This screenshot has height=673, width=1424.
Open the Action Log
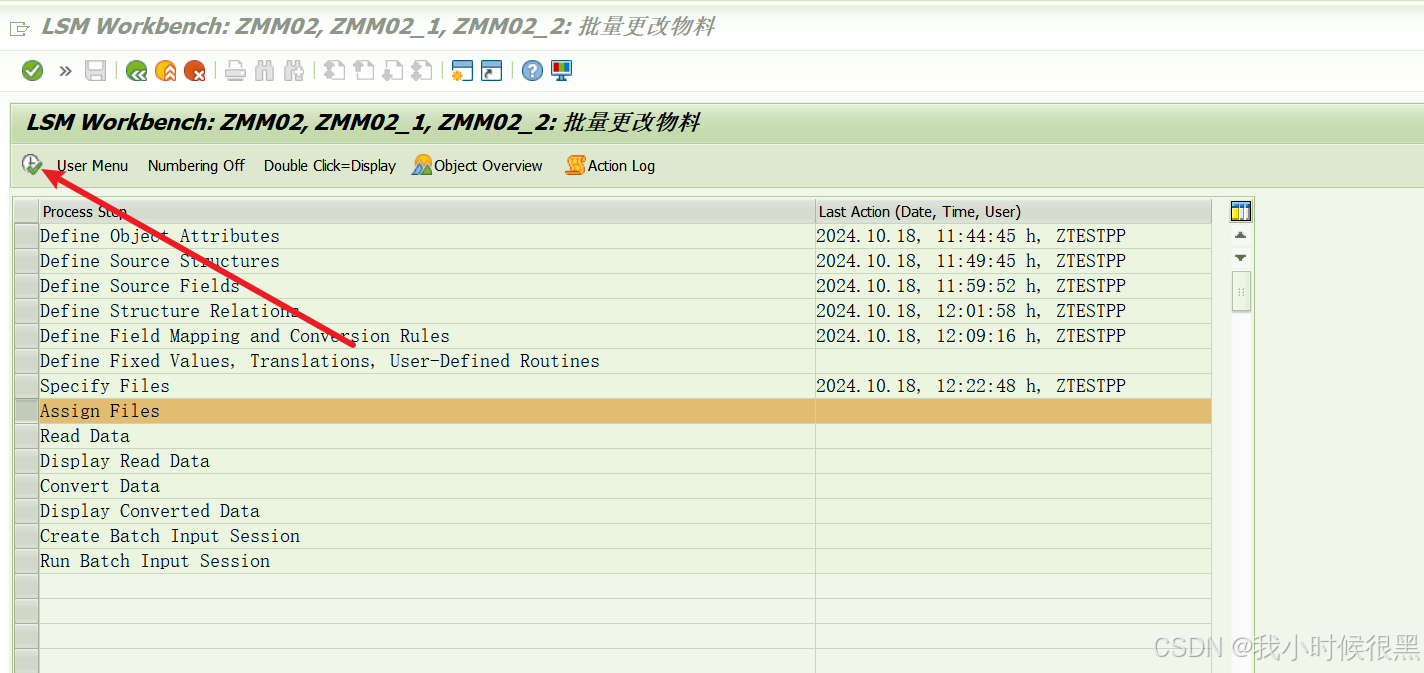pos(610,166)
